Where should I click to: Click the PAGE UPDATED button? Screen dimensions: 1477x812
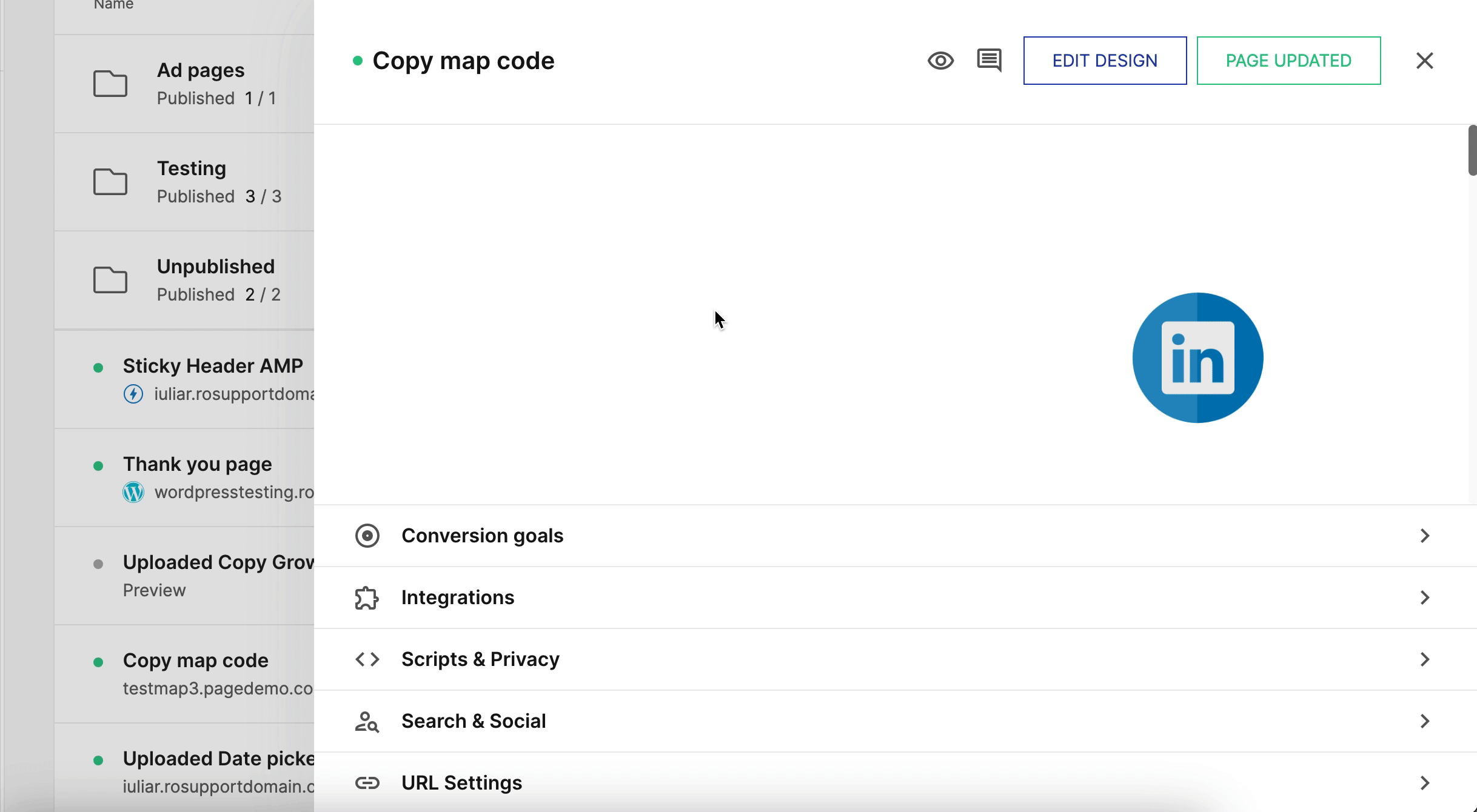tap(1288, 61)
